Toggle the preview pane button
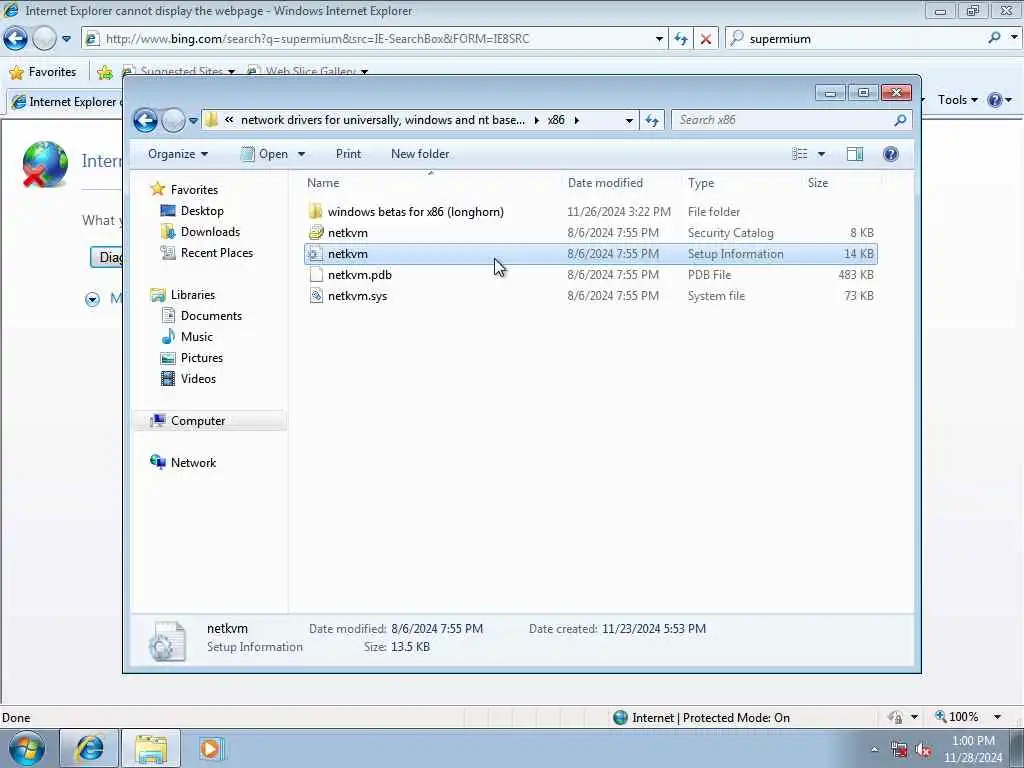This screenshot has width=1024, height=768. [x=855, y=154]
